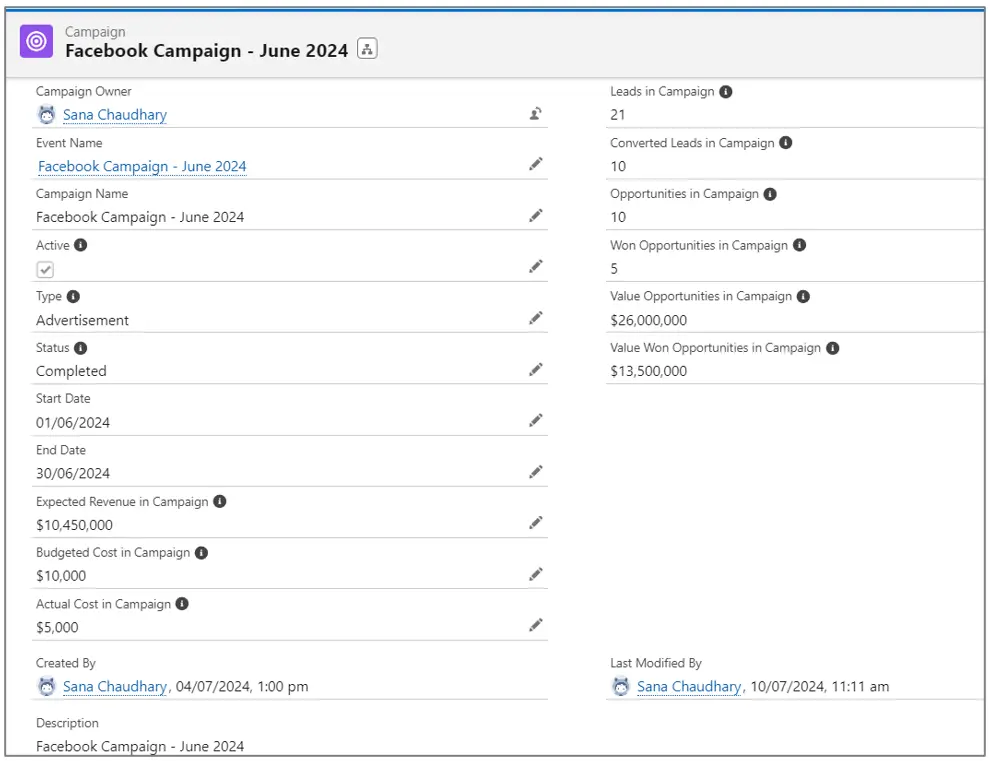This screenshot has height=761, width=990.
Task: Click the Opportunities in Campaign value 10
Action: tap(618, 217)
